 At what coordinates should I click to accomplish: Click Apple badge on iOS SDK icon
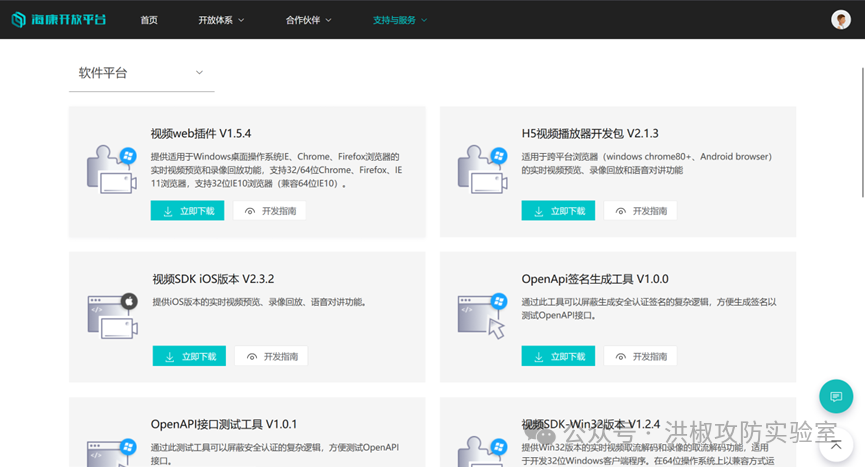point(129,301)
